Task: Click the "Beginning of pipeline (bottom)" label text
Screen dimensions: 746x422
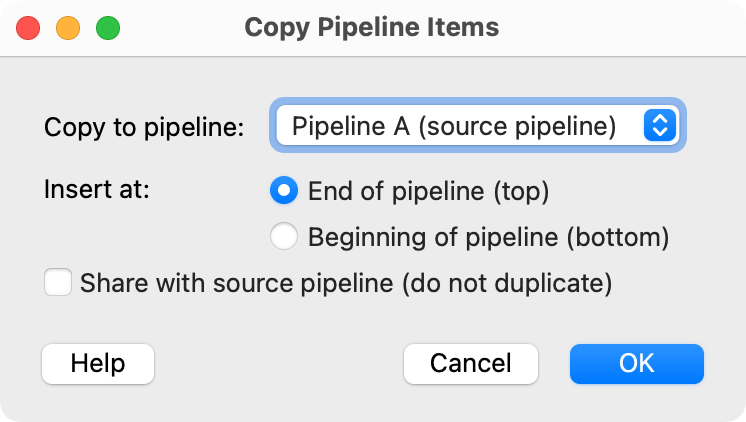Action: coord(488,237)
